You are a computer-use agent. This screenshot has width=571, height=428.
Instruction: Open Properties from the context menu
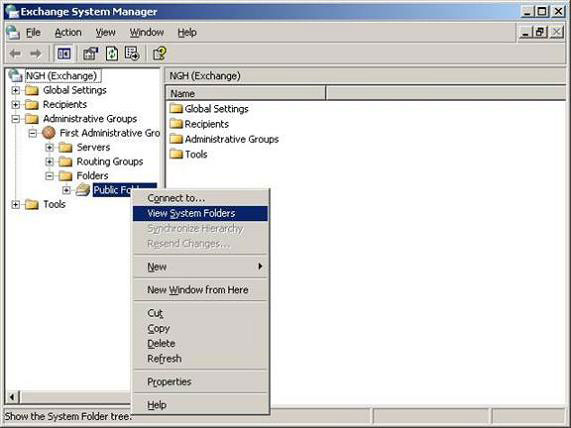200,382
